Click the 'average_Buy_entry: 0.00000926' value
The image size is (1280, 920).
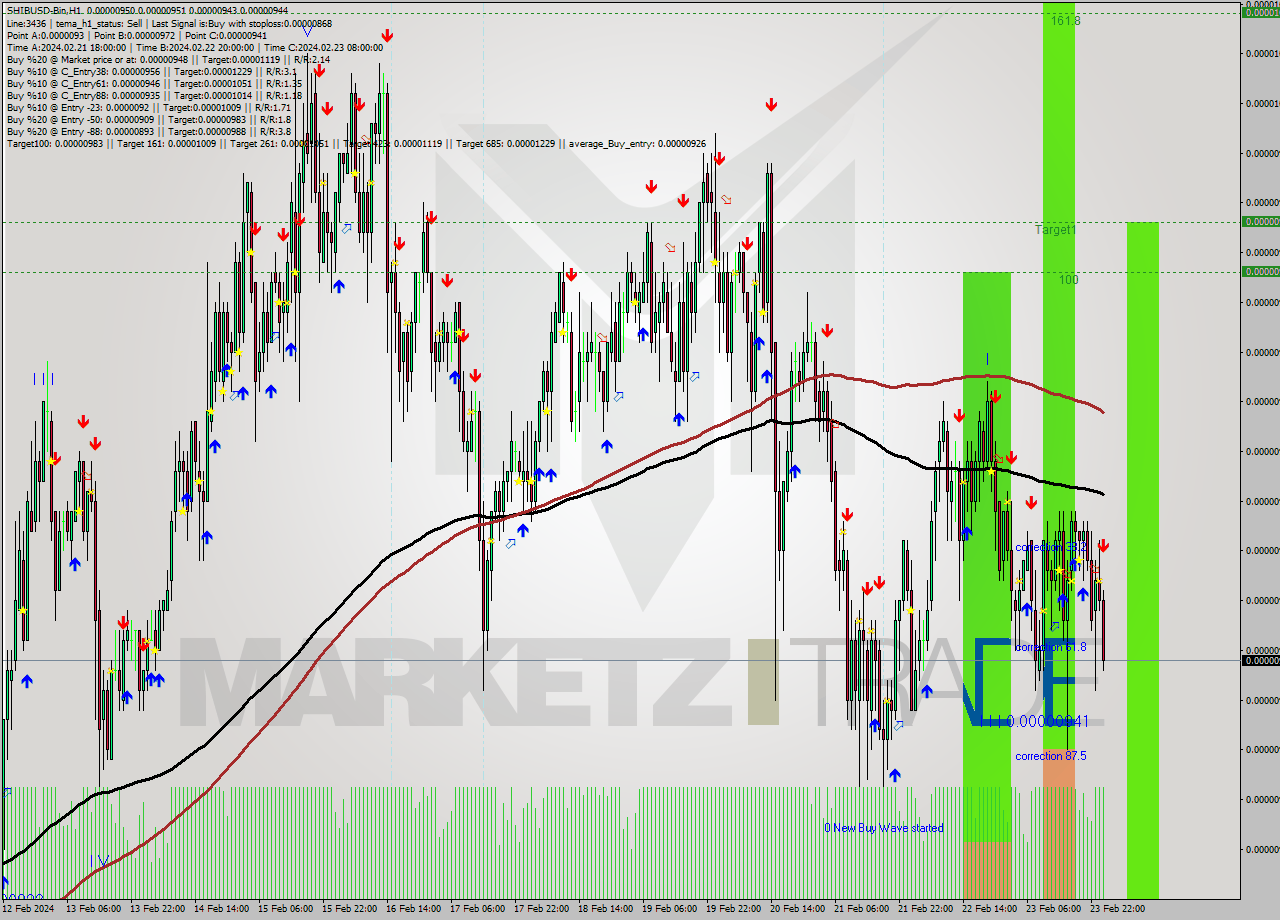point(637,143)
